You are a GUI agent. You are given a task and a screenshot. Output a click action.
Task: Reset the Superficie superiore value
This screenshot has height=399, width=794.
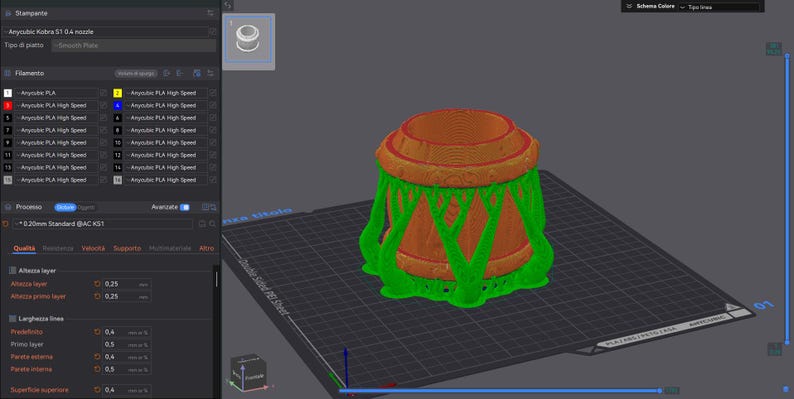point(97,390)
